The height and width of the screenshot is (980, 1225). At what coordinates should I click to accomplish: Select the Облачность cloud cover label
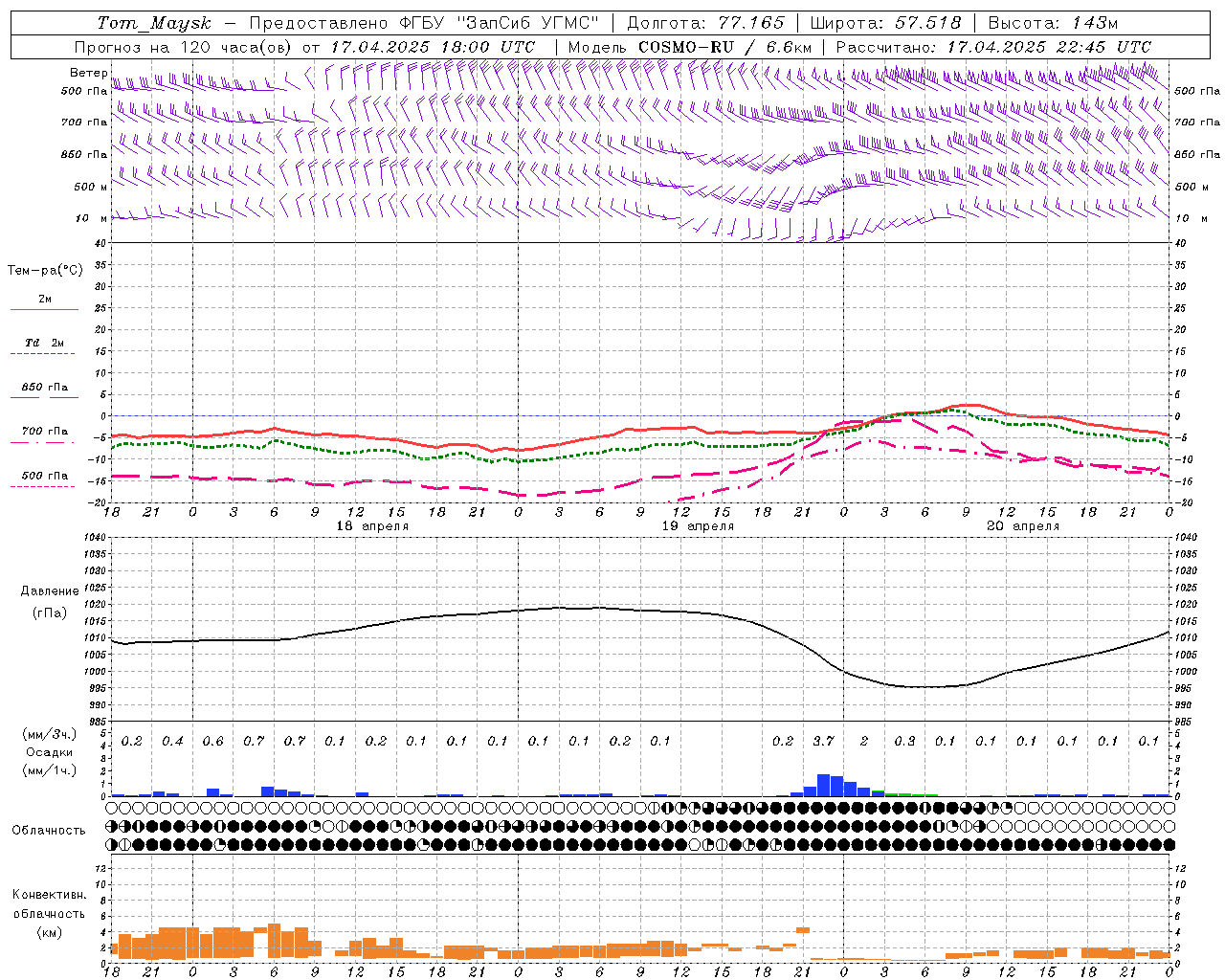[x=49, y=831]
